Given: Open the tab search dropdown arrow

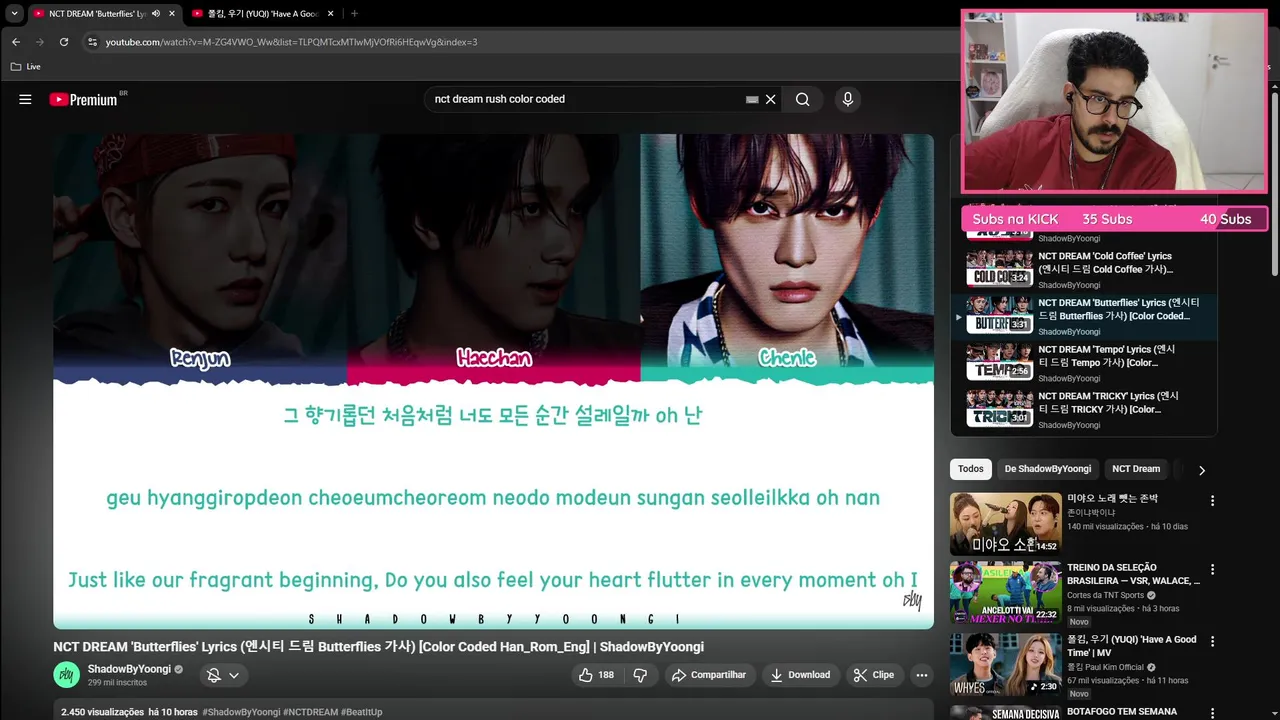Looking at the screenshot, I should click(14, 13).
